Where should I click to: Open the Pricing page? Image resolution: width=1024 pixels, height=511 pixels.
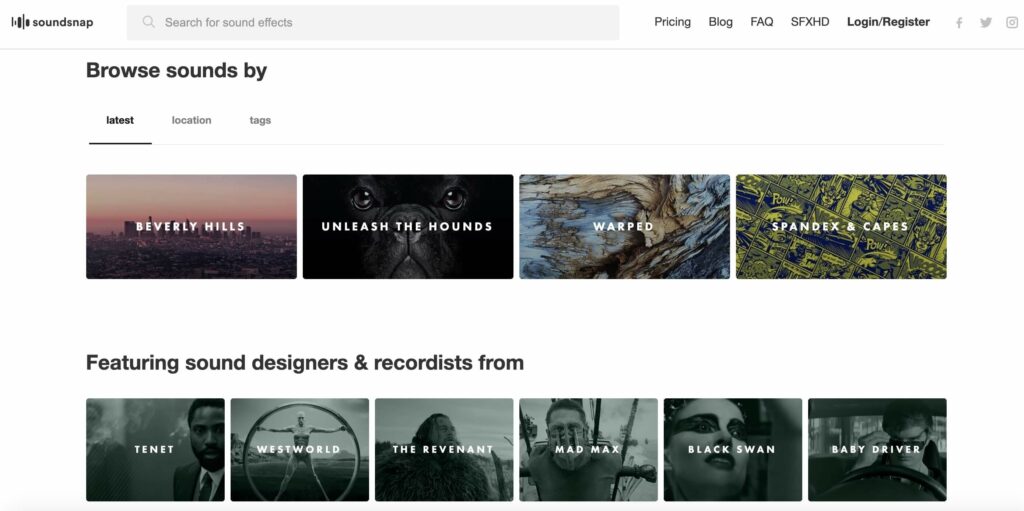coord(672,22)
